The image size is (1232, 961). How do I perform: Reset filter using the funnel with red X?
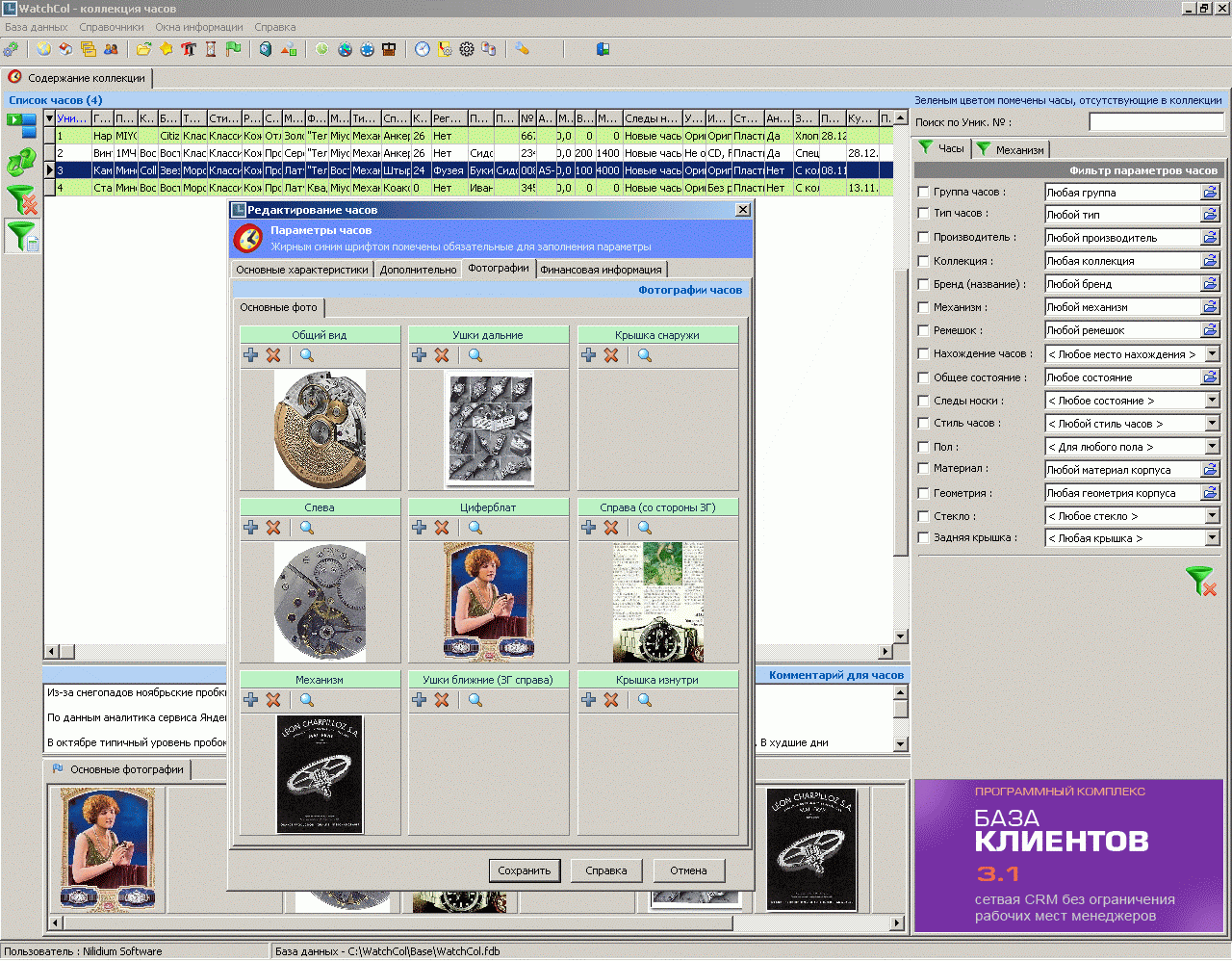point(1201,581)
